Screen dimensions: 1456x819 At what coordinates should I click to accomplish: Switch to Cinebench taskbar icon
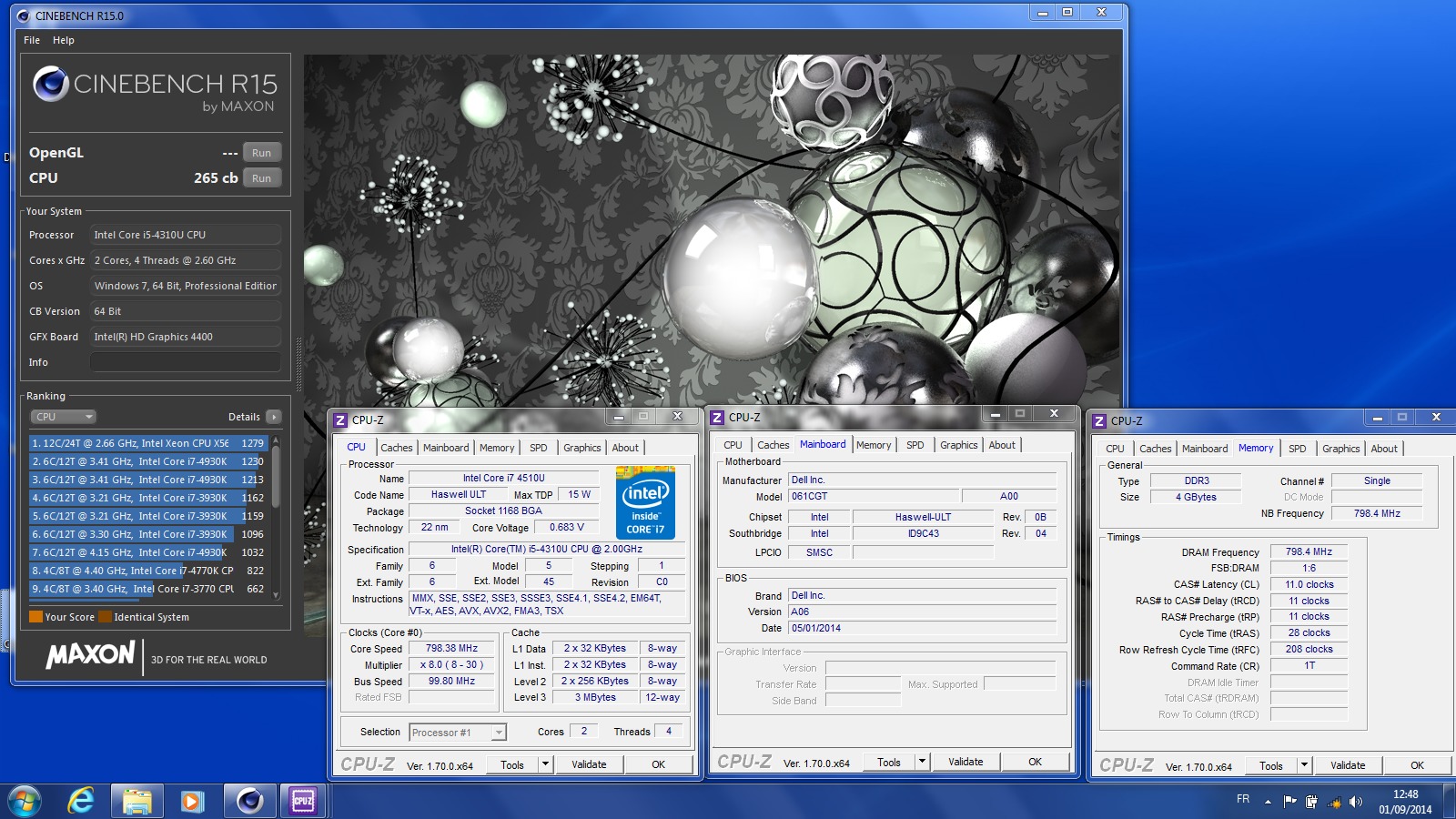pos(249,801)
